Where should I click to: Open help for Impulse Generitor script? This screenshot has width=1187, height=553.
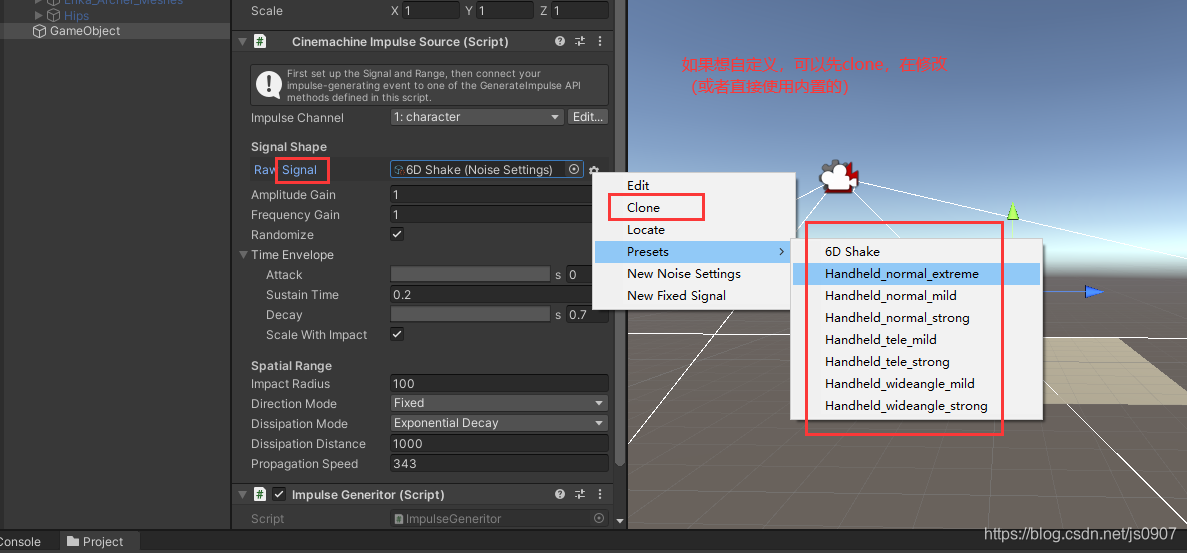559,494
